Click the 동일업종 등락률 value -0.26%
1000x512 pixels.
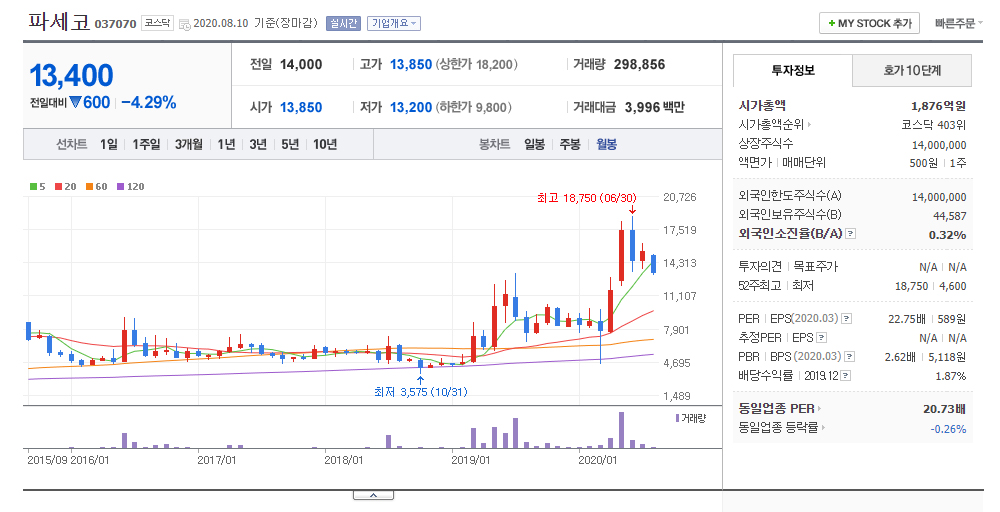(x=948, y=429)
